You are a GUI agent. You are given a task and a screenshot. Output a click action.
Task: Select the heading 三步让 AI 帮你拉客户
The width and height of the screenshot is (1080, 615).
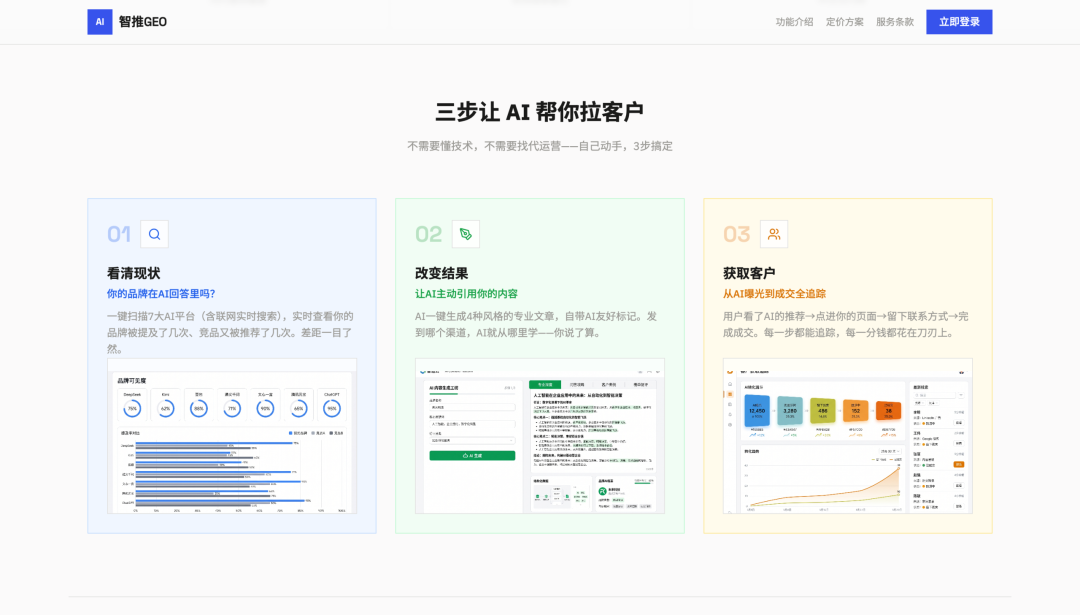tap(540, 112)
